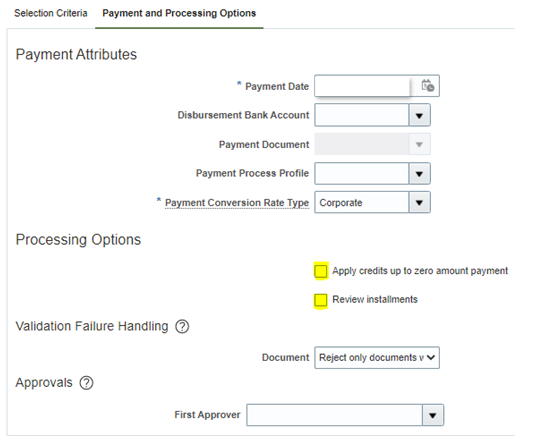Select the Payment and Processing Options tab
548x442 pixels.
179,13
